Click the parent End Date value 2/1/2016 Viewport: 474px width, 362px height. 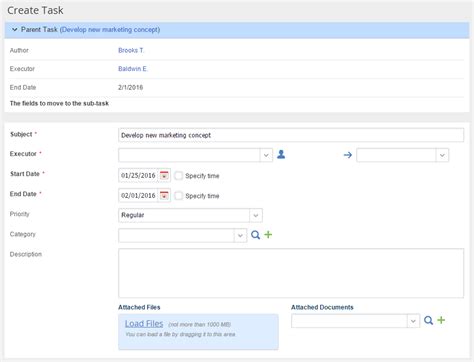coord(130,87)
